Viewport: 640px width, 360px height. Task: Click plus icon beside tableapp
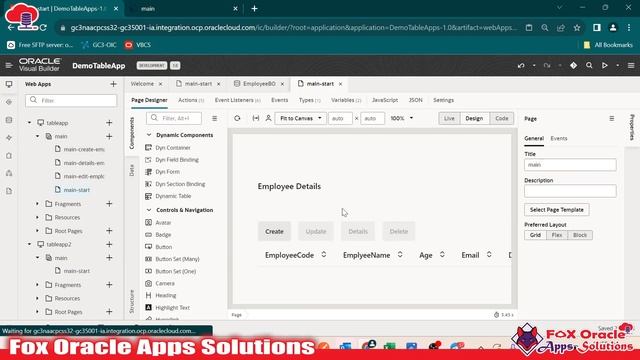(109, 122)
